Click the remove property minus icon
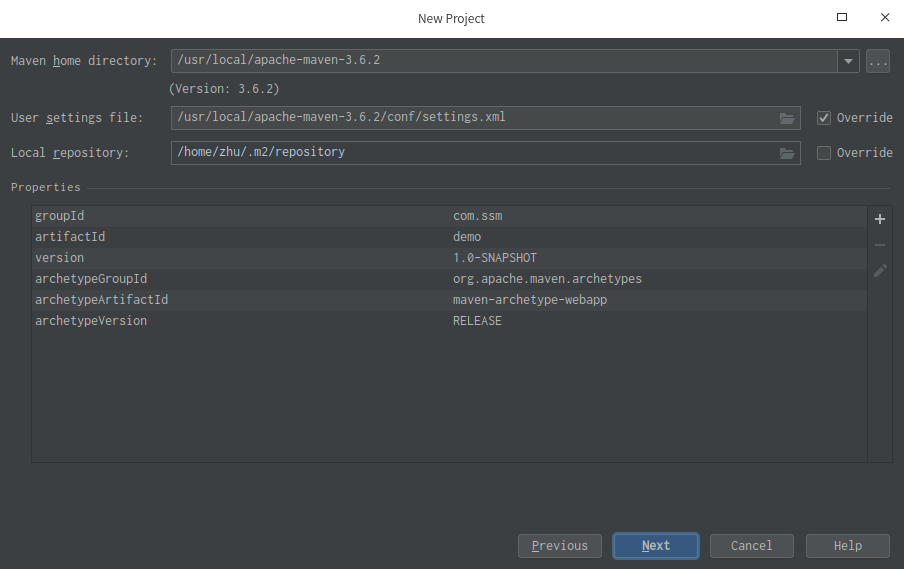The width and height of the screenshot is (904, 569). click(880, 245)
